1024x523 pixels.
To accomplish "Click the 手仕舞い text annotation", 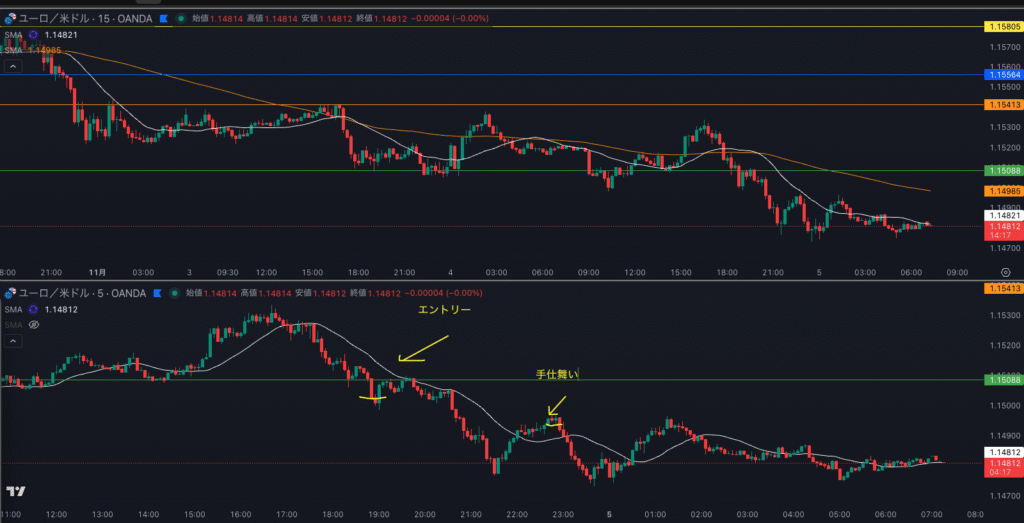I will [559, 375].
